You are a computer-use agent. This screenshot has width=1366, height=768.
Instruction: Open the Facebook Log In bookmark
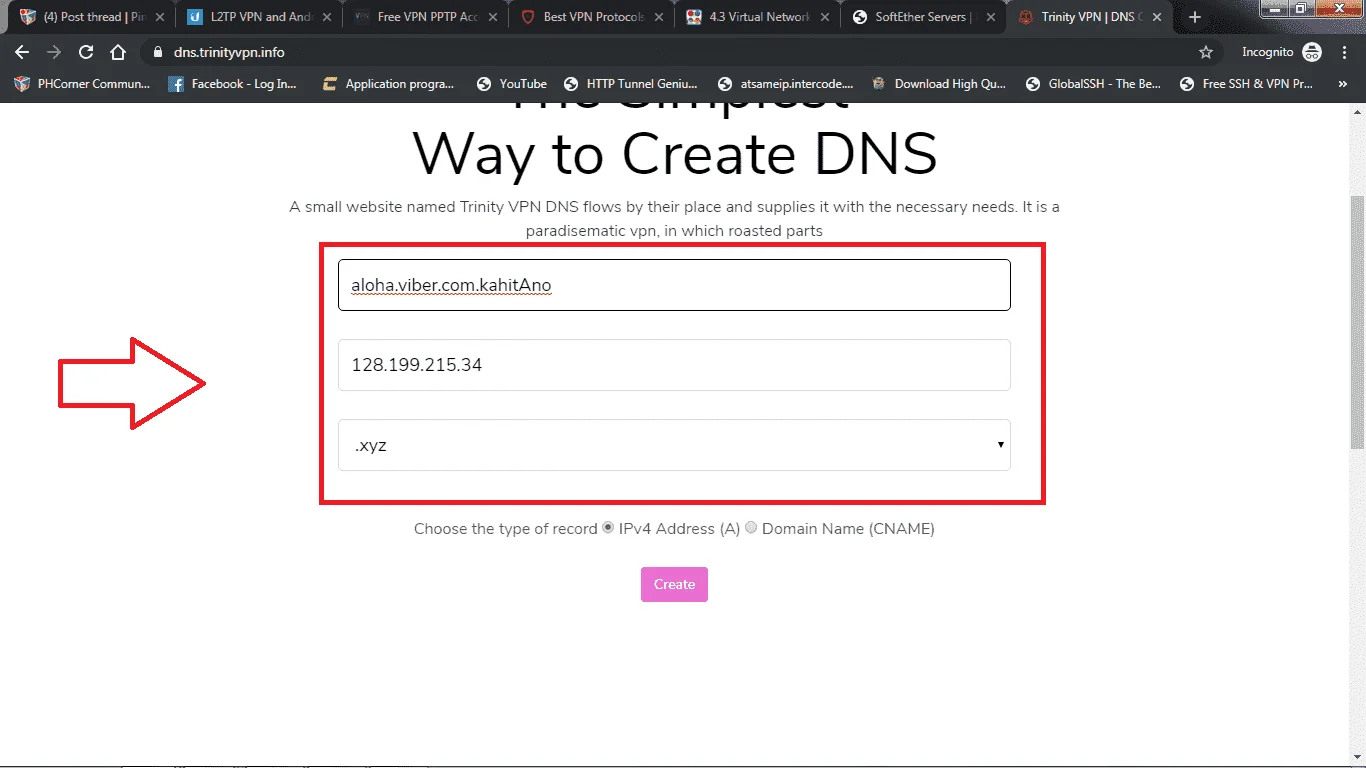click(x=232, y=84)
